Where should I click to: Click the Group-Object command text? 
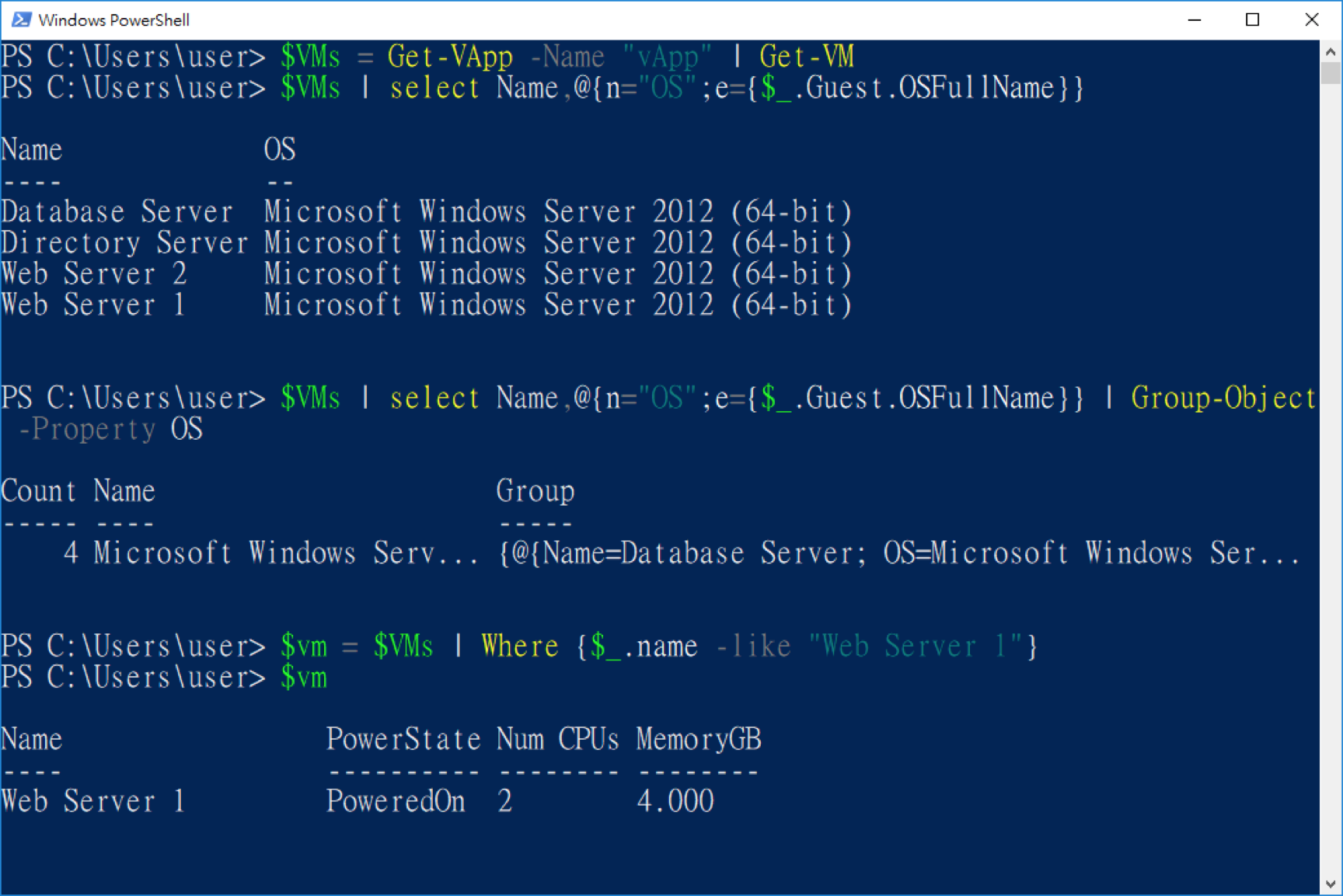(1223, 398)
